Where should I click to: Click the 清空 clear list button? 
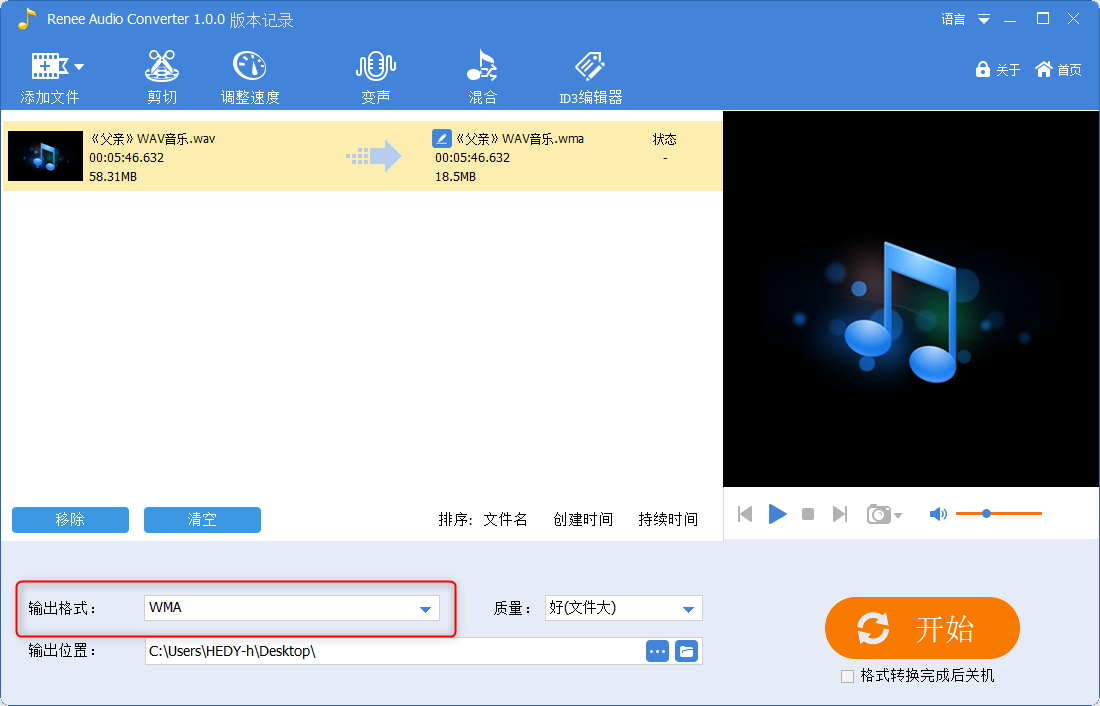(202, 519)
